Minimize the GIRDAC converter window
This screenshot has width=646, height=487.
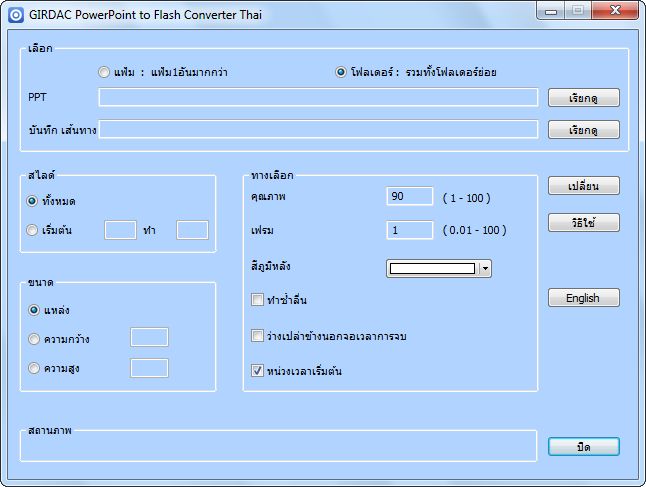tap(551, 10)
